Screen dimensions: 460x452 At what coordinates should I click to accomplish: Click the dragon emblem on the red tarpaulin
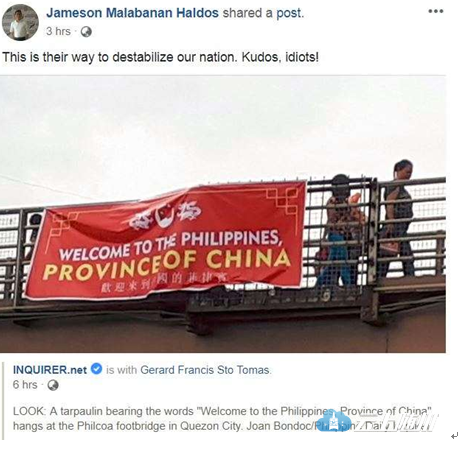coord(166,215)
